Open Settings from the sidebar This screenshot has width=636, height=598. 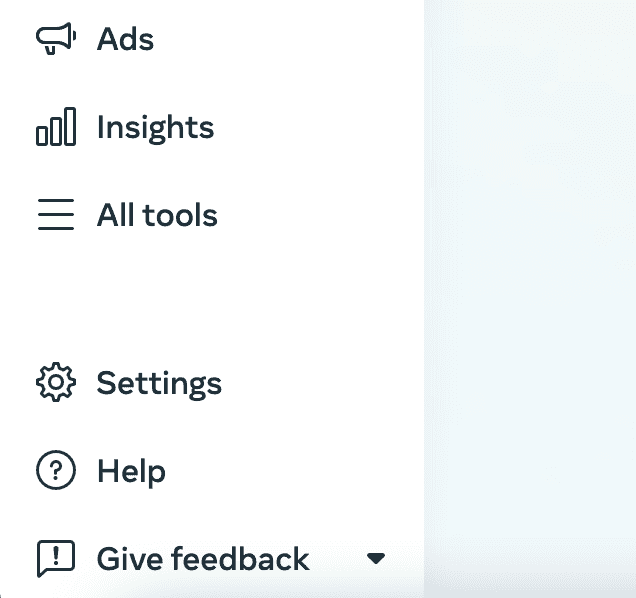(x=159, y=384)
